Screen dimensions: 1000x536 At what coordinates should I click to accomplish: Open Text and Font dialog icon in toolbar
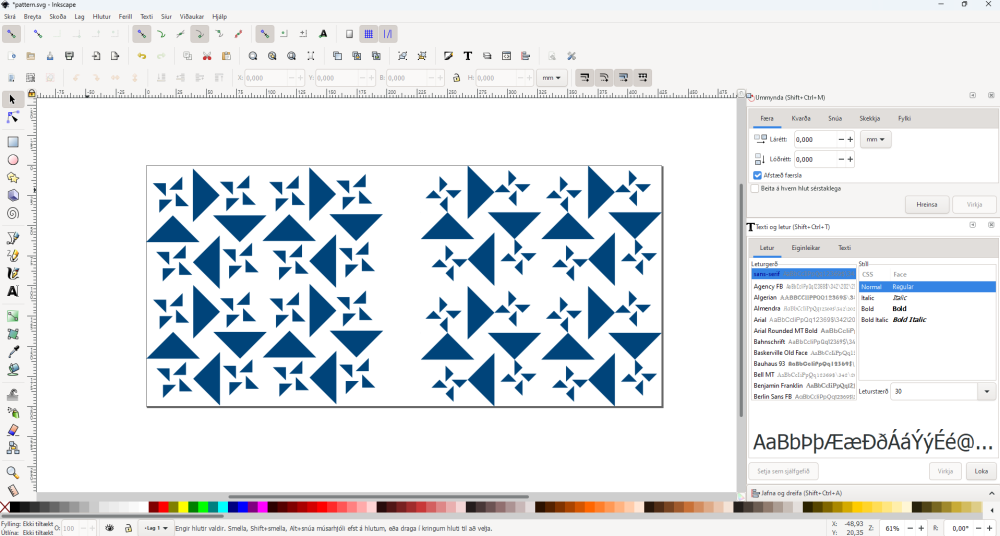click(x=467, y=56)
